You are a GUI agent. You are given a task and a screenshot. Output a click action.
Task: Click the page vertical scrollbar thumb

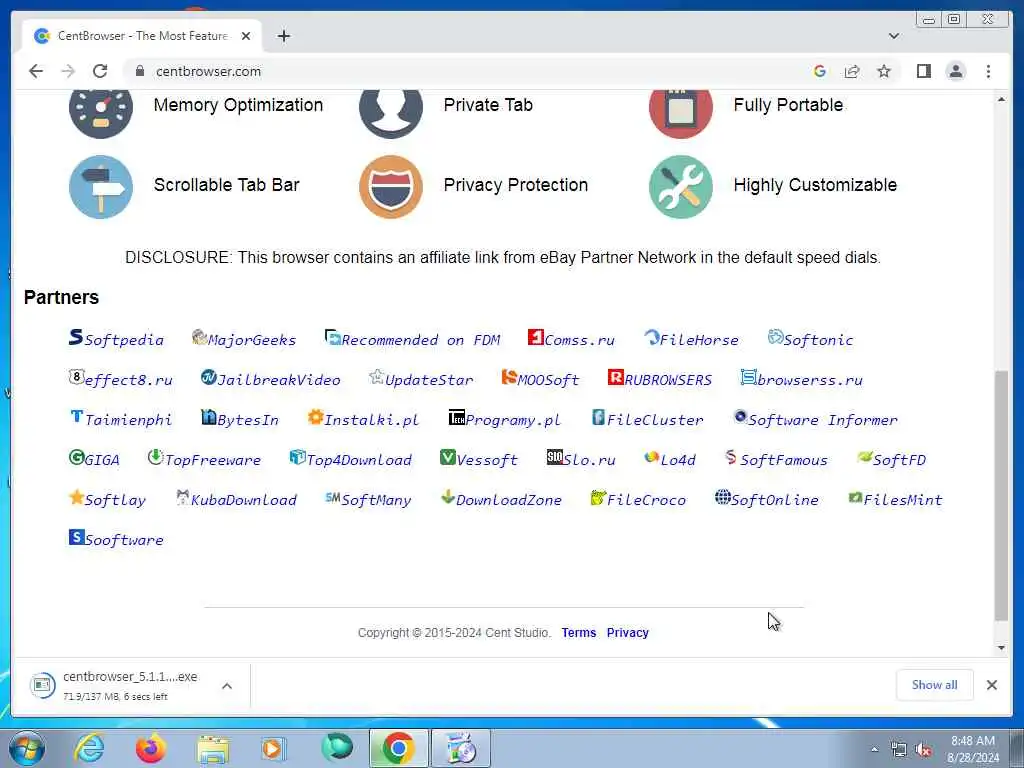point(1001,495)
